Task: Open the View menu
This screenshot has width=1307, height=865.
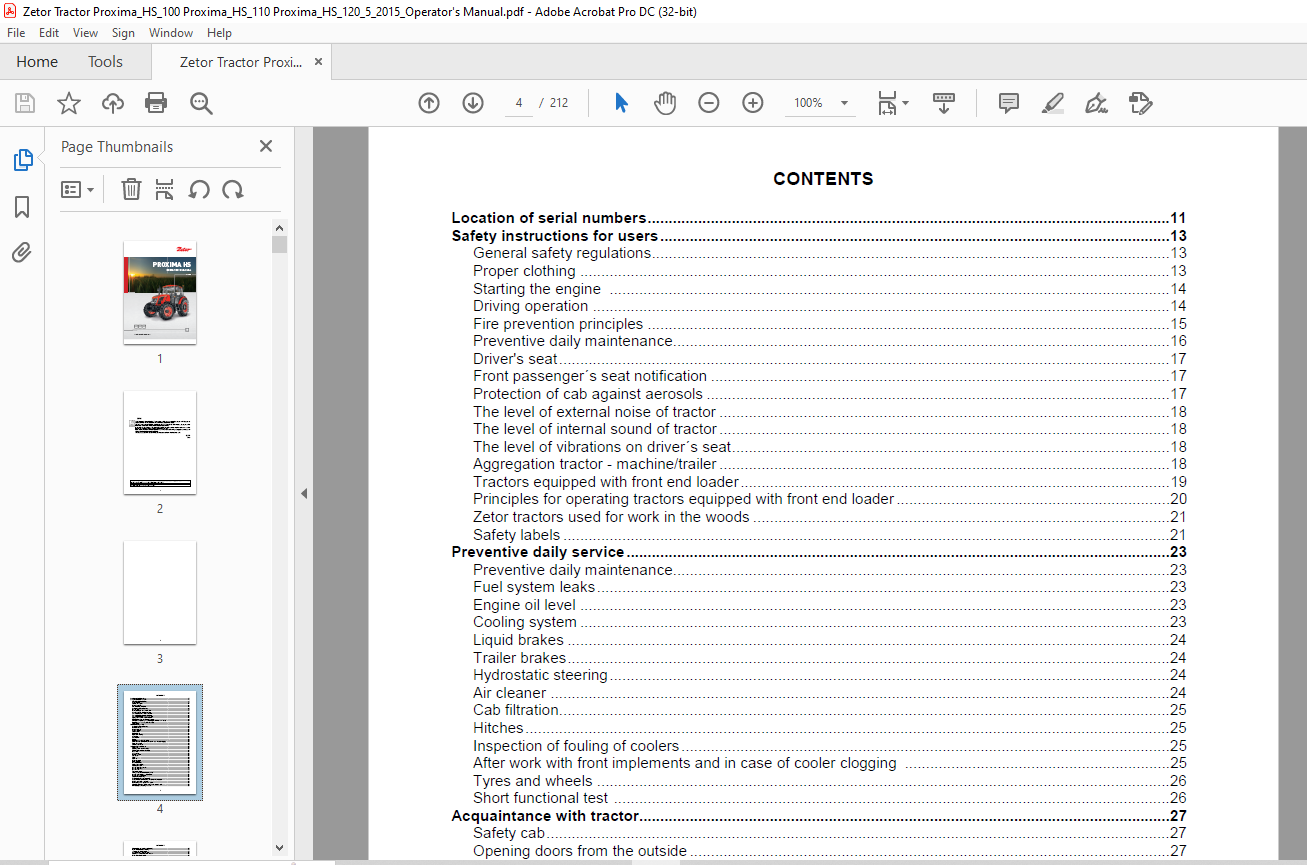Action: pyautogui.click(x=85, y=33)
